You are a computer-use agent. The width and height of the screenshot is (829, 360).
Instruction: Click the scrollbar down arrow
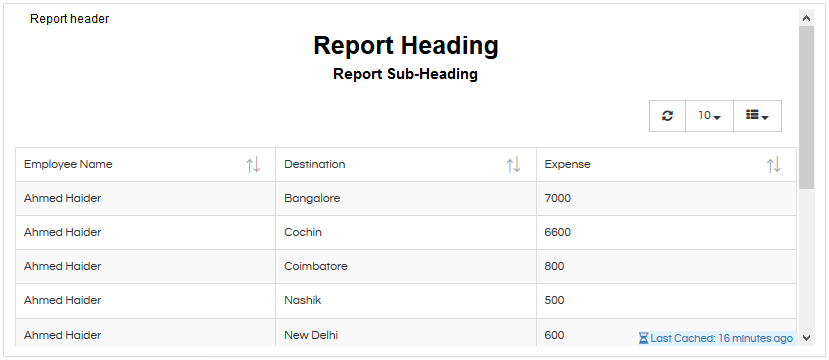click(806, 338)
